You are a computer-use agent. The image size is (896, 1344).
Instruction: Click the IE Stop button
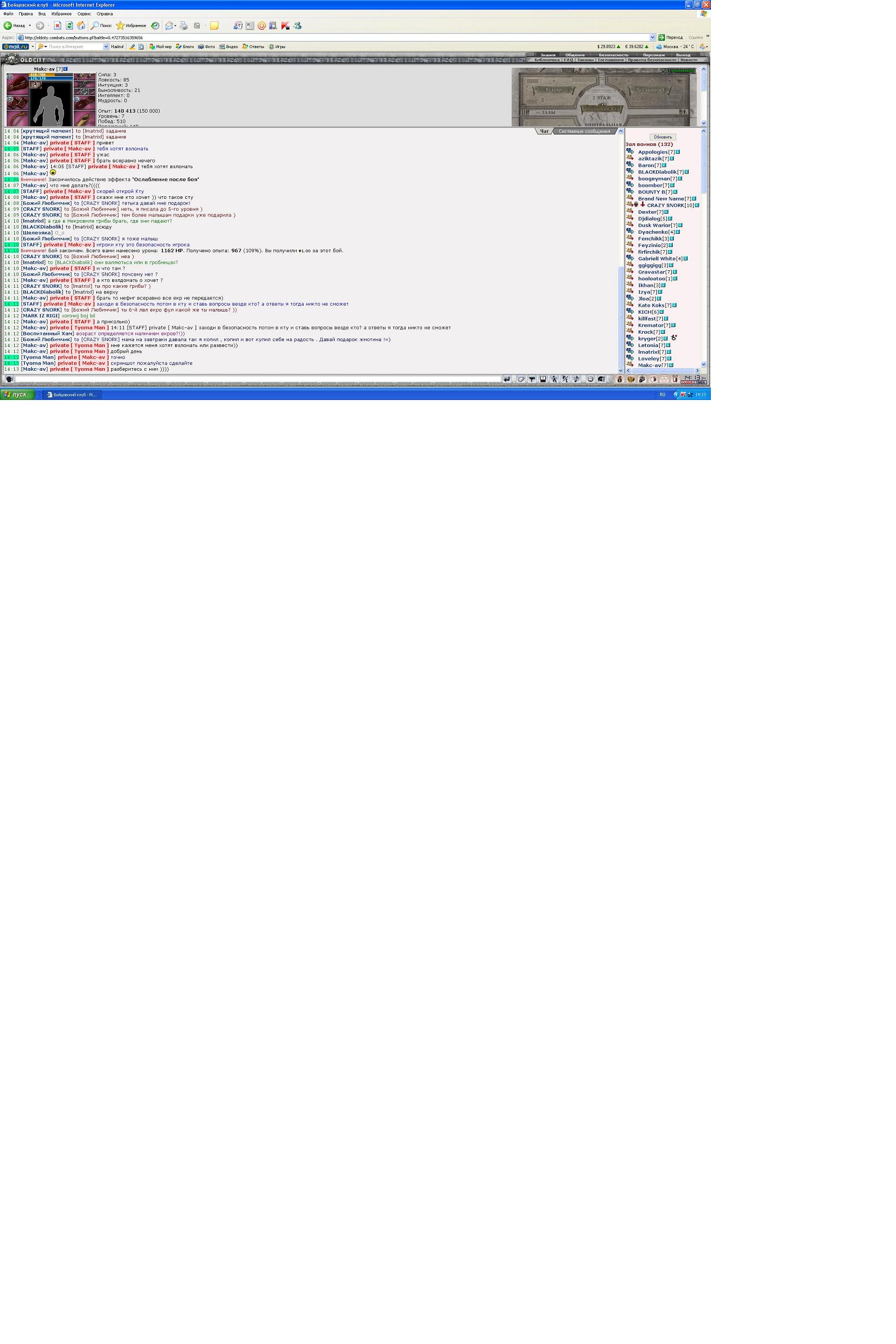point(58,26)
